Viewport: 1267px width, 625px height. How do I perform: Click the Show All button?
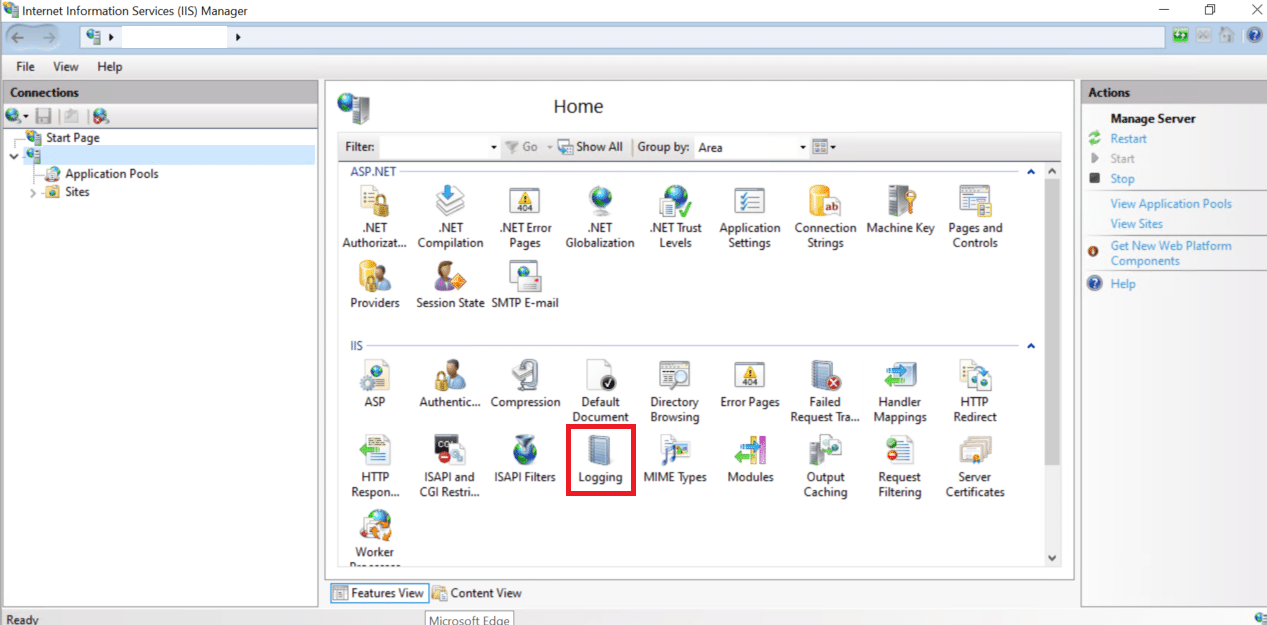click(x=591, y=147)
